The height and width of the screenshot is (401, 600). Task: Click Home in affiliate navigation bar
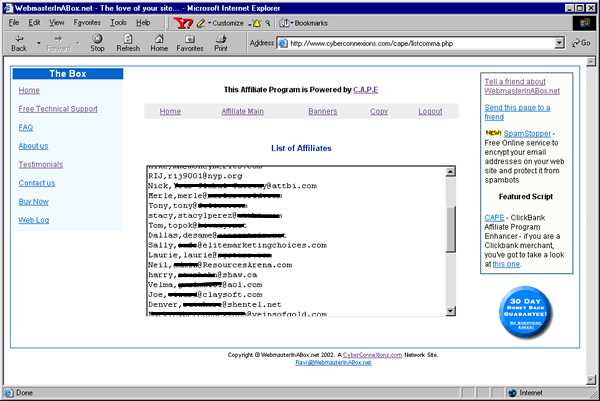[x=170, y=111]
